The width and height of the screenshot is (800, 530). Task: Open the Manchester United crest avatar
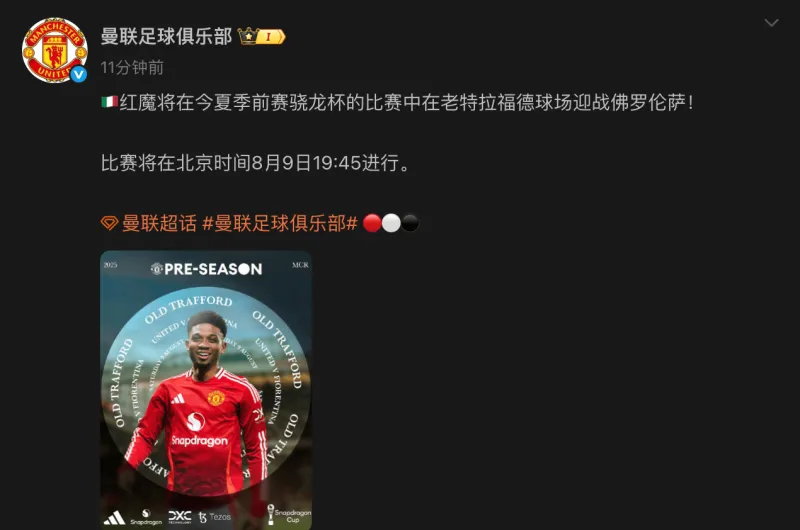[x=55, y=51]
